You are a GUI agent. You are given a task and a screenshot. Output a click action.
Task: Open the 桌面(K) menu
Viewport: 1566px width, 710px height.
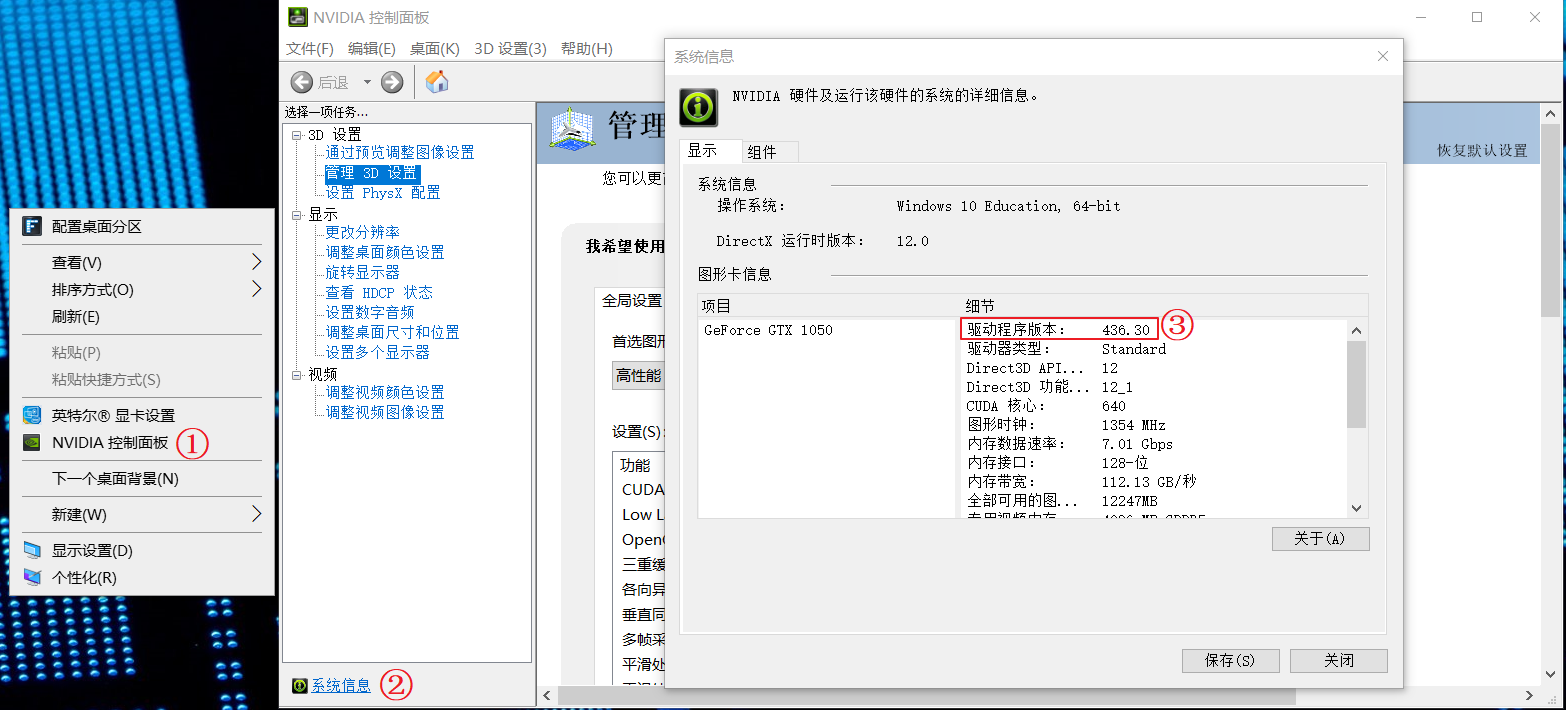click(x=435, y=49)
